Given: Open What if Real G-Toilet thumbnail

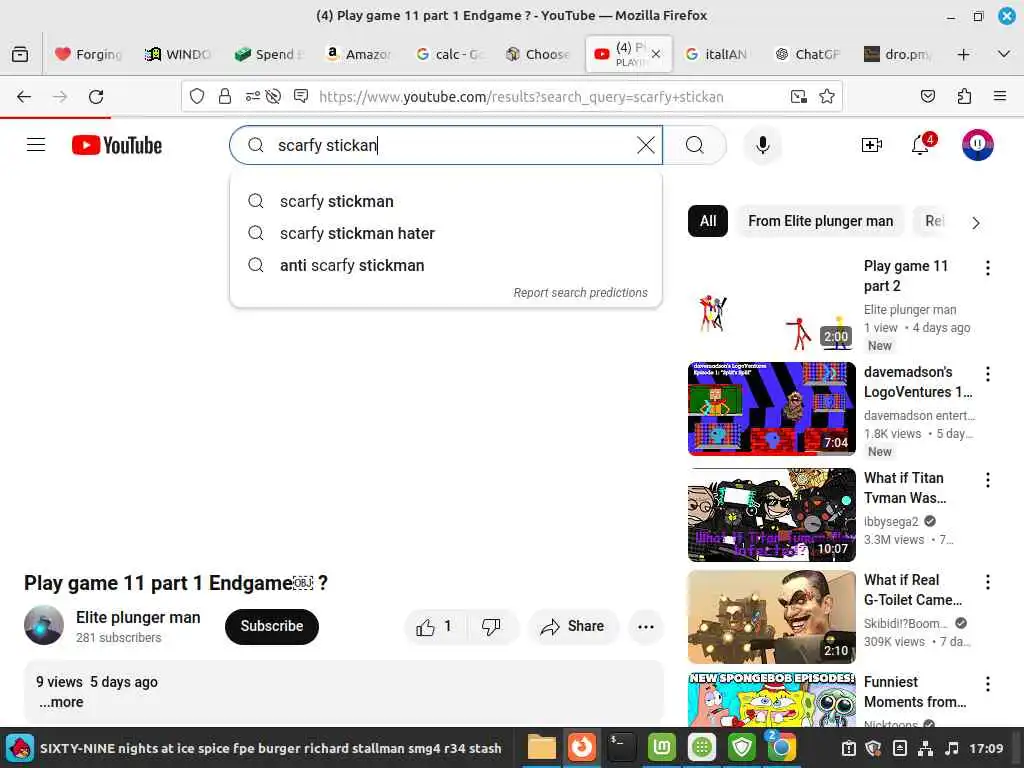Looking at the screenshot, I should 771,617.
